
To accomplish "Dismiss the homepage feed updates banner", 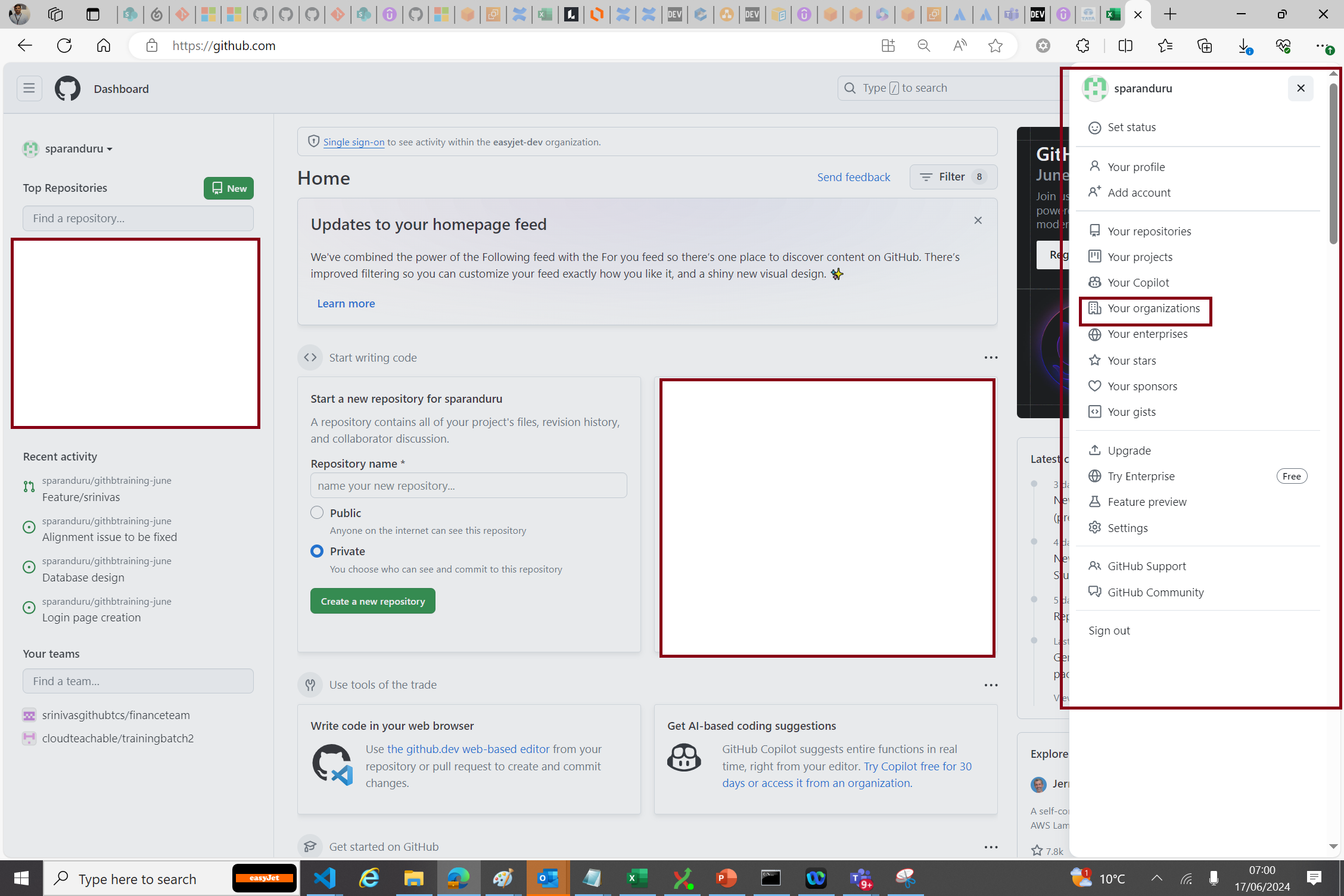I will pyautogui.click(x=978, y=220).
